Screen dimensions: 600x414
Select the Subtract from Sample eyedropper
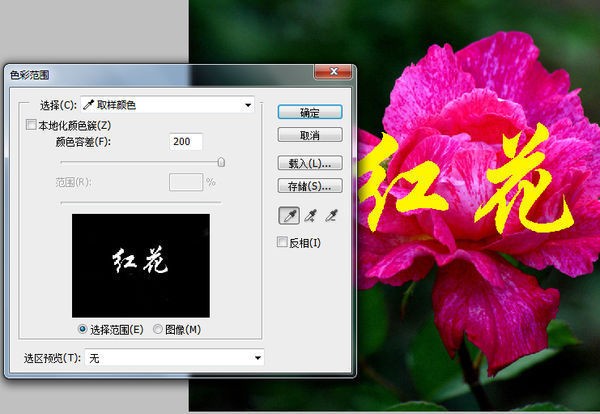(x=332, y=215)
